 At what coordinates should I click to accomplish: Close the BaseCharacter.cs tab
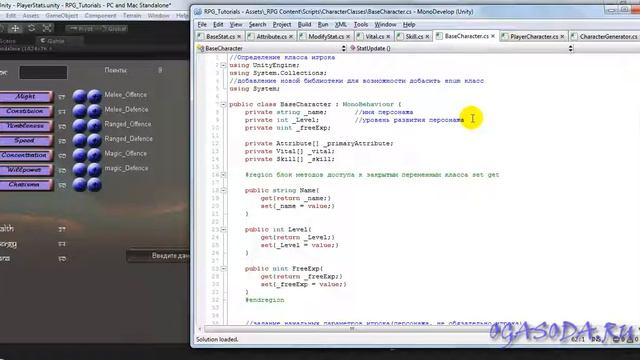pyautogui.click(x=493, y=36)
